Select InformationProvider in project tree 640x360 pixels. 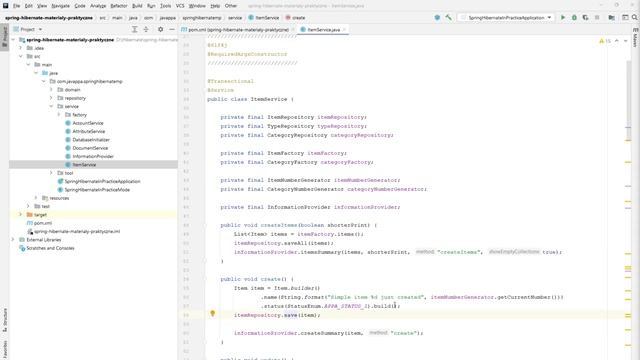(x=93, y=156)
